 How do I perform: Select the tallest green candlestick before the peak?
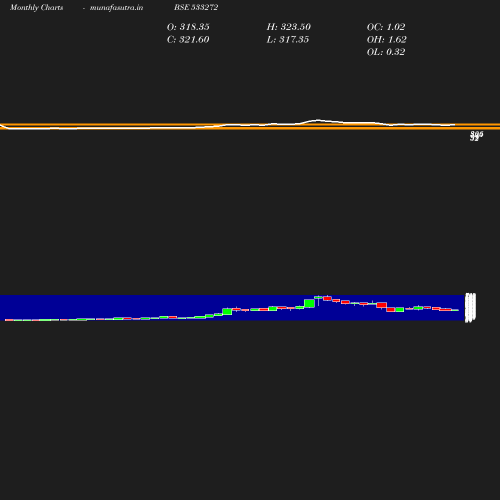coord(309,303)
